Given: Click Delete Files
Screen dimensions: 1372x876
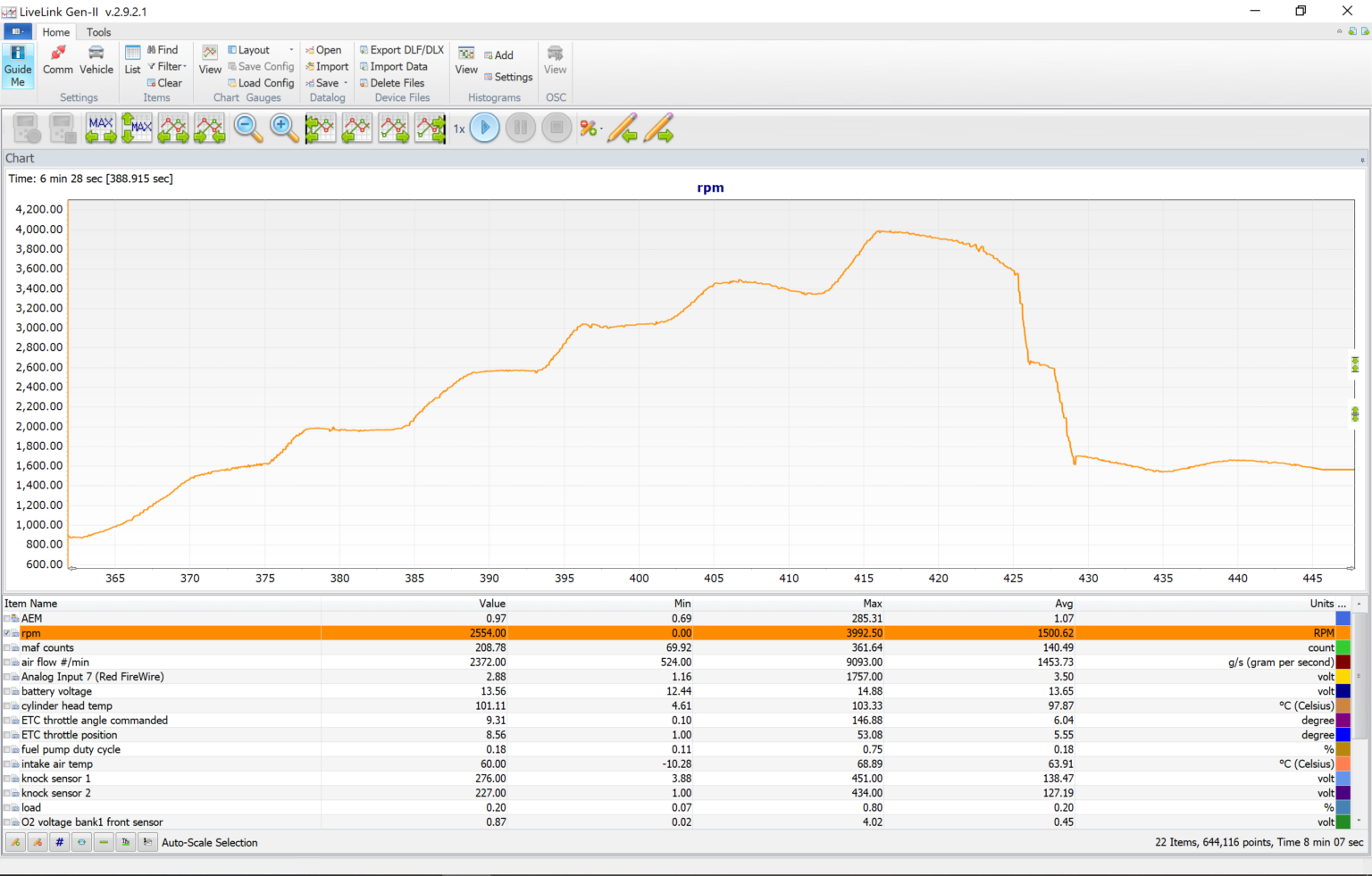Looking at the screenshot, I should tap(392, 83).
